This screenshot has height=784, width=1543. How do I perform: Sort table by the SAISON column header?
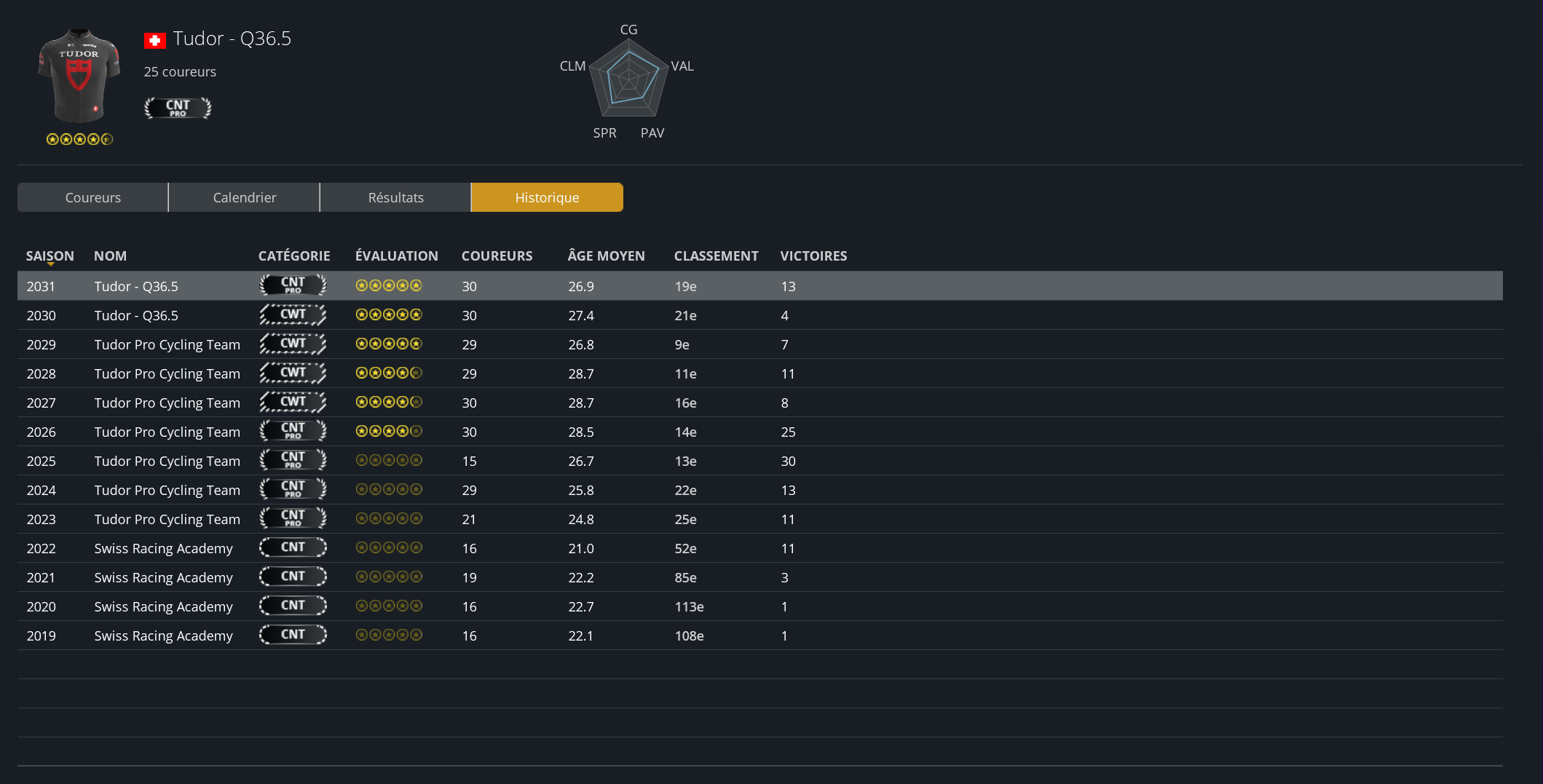(50, 256)
